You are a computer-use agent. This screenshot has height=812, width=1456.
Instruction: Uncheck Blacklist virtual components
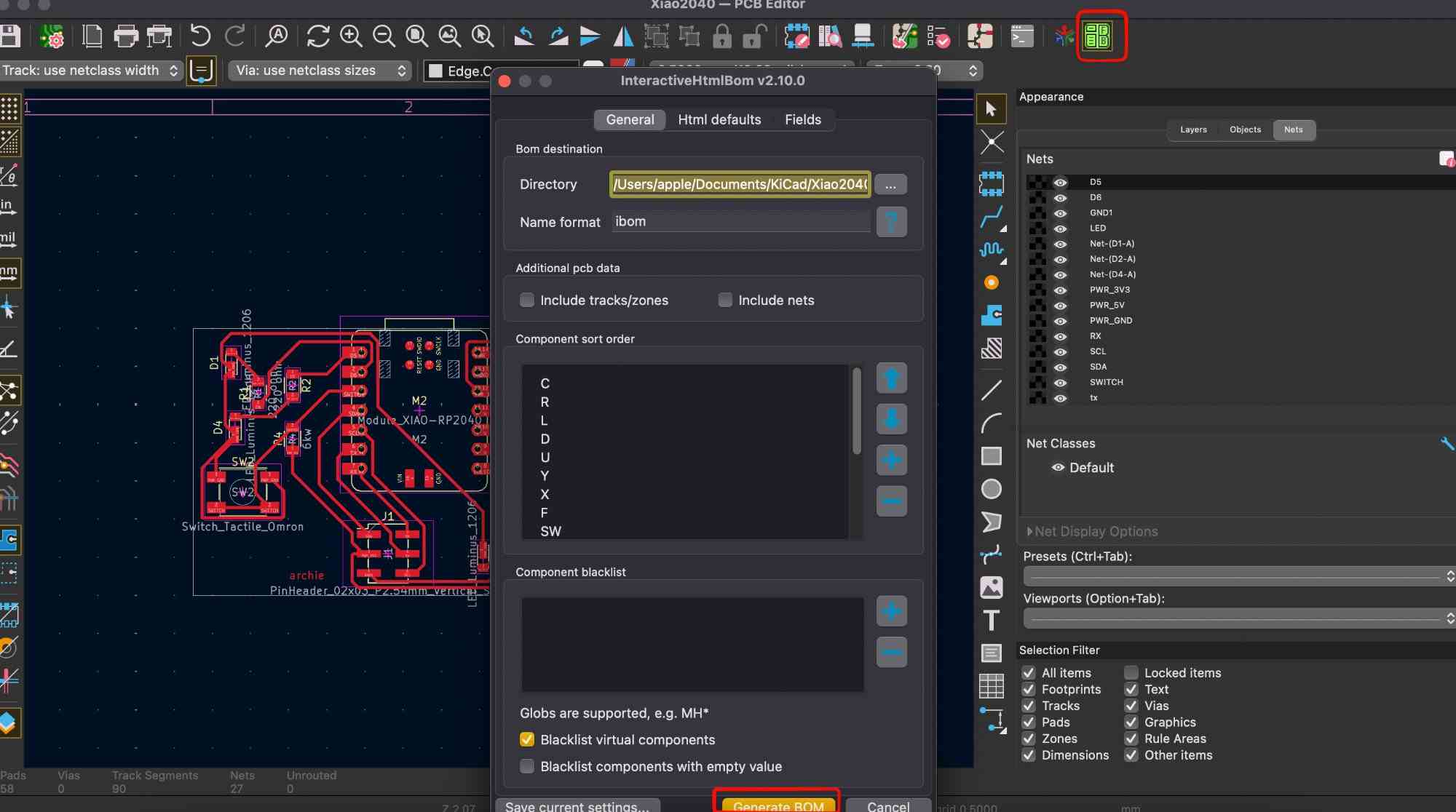pos(527,739)
